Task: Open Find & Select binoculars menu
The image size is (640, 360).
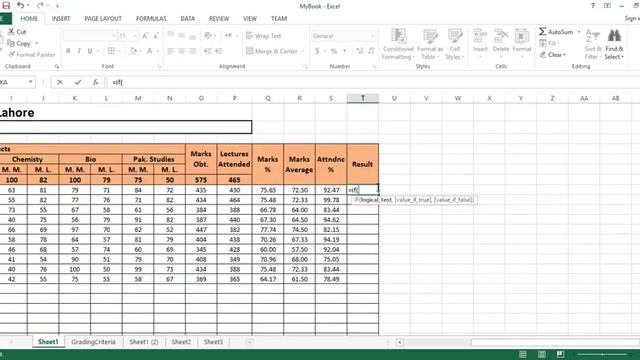Action: [614, 44]
